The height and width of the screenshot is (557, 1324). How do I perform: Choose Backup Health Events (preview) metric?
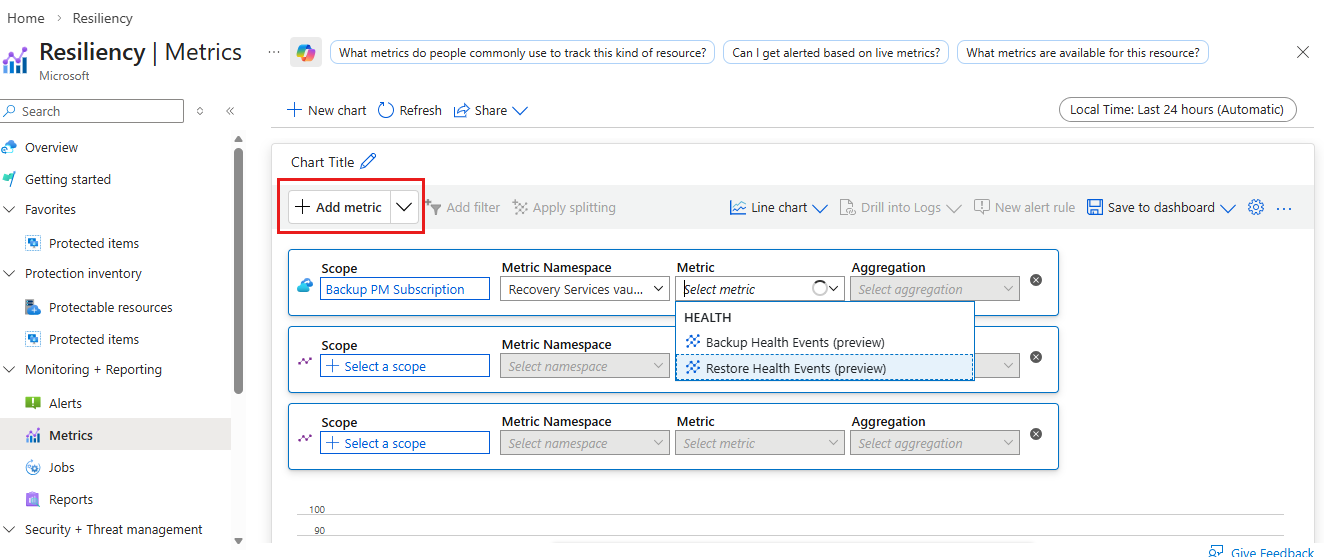(x=795, y=342)
